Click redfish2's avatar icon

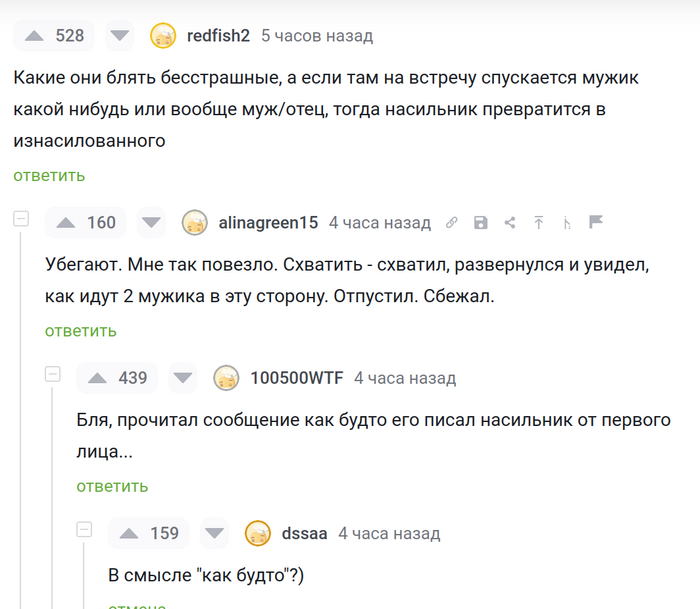point(163,36)
